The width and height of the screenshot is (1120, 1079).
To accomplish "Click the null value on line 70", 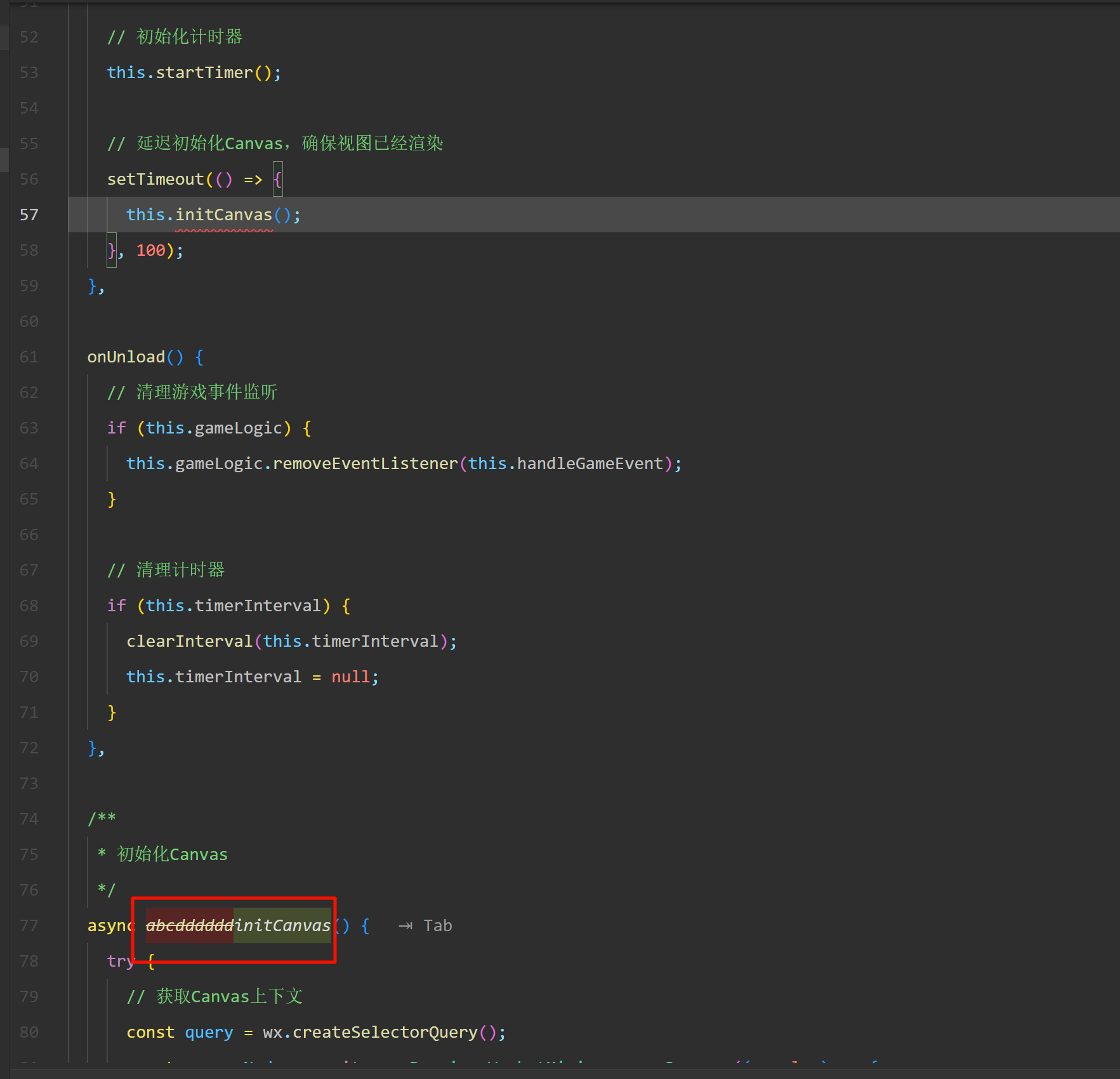I will click(350, 677).
